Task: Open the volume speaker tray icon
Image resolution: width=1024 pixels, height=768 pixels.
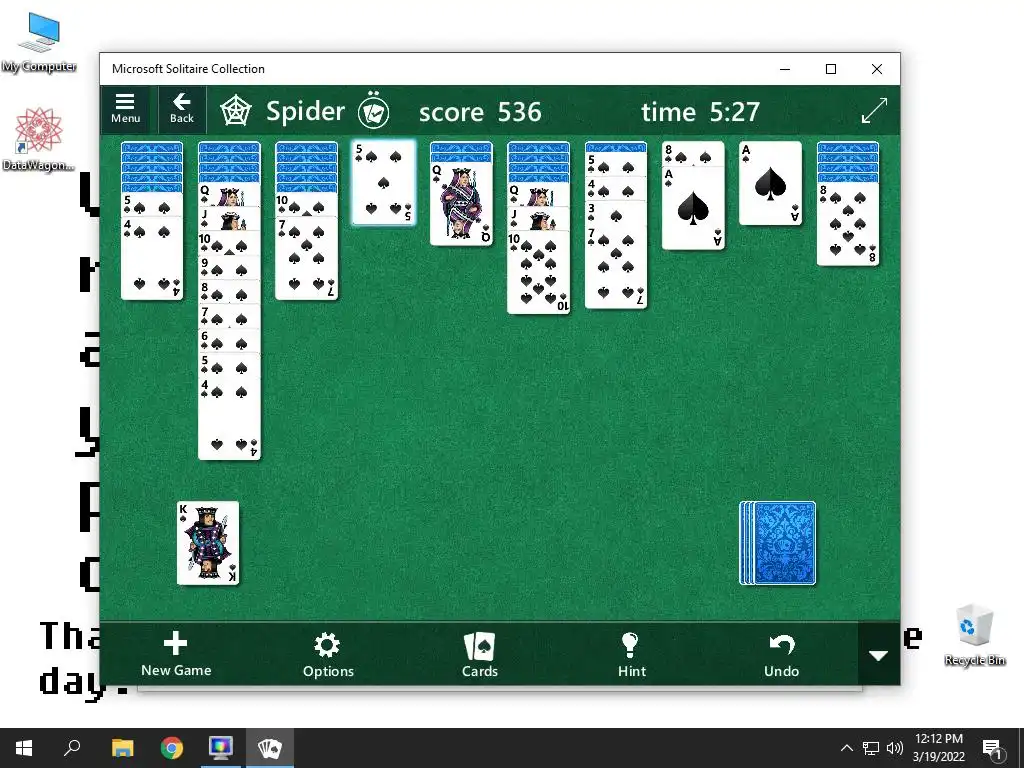Action: click(x=895, y=748)
